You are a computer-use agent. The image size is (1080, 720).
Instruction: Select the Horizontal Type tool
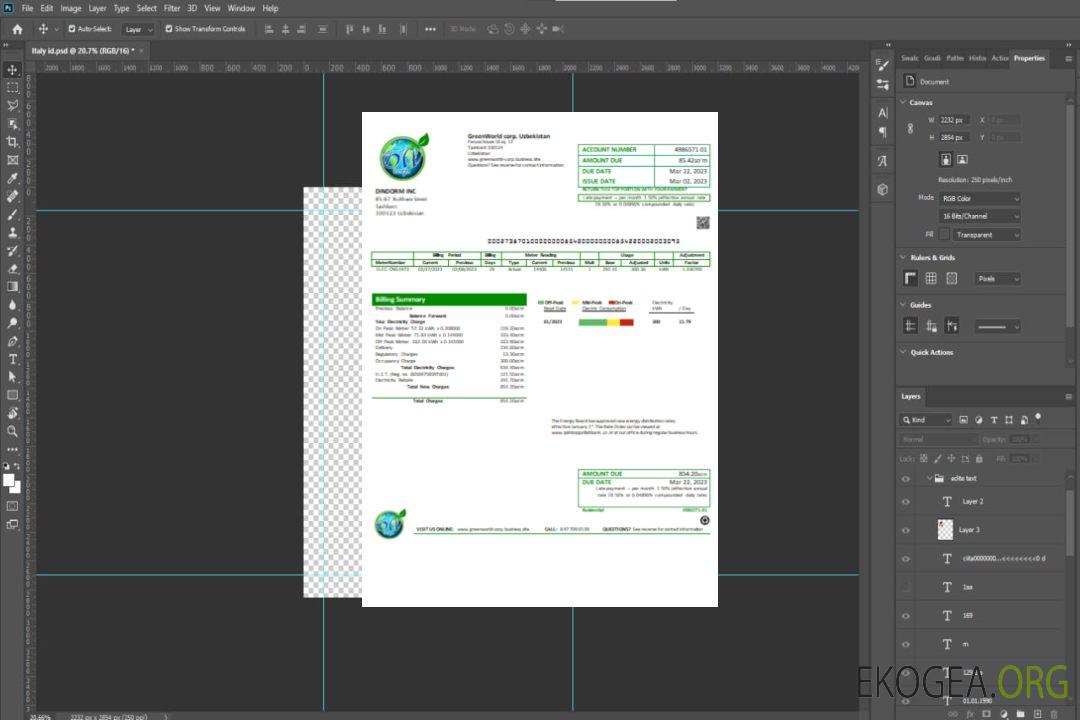pos(12,359)
